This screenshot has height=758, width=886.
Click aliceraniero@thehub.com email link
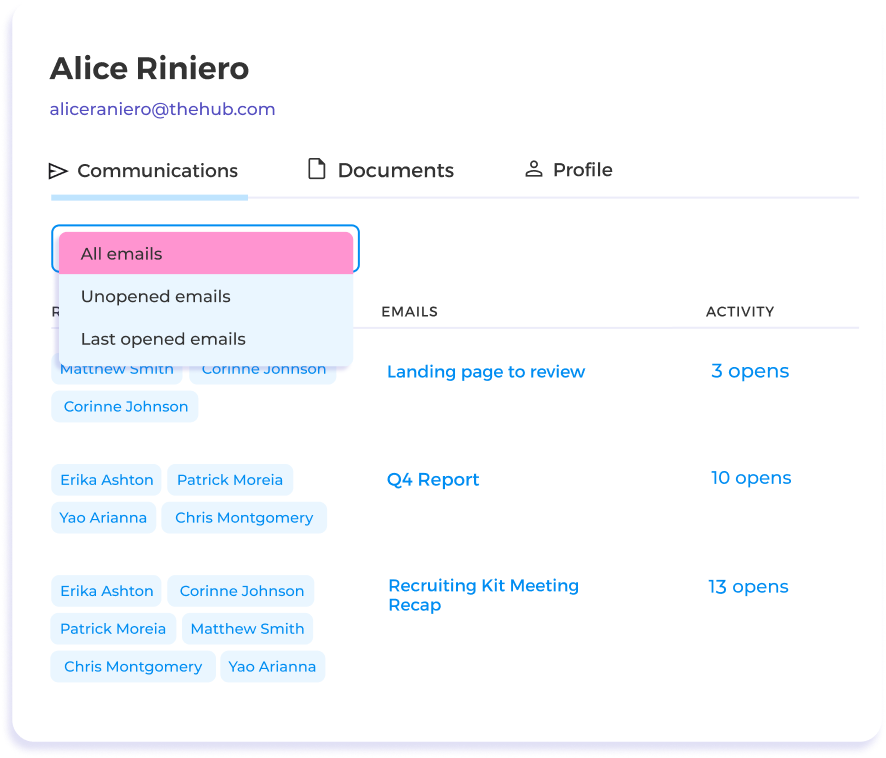pos(163,110)
